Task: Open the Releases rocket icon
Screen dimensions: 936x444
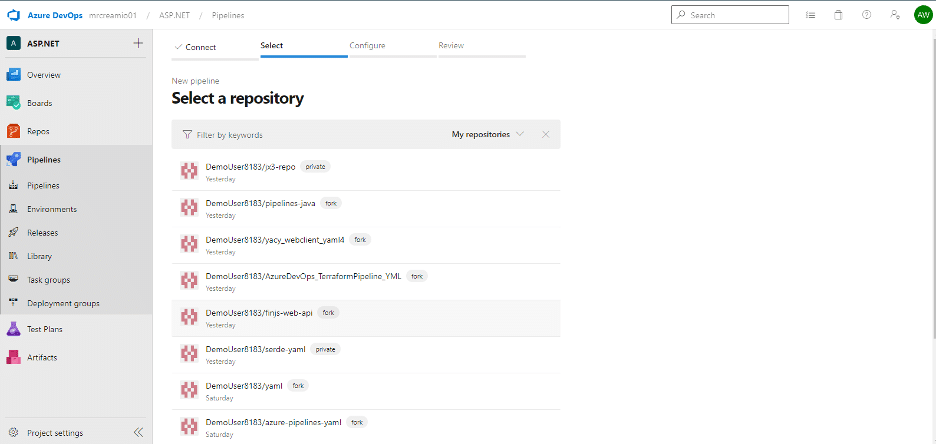Action: [13, 233]
